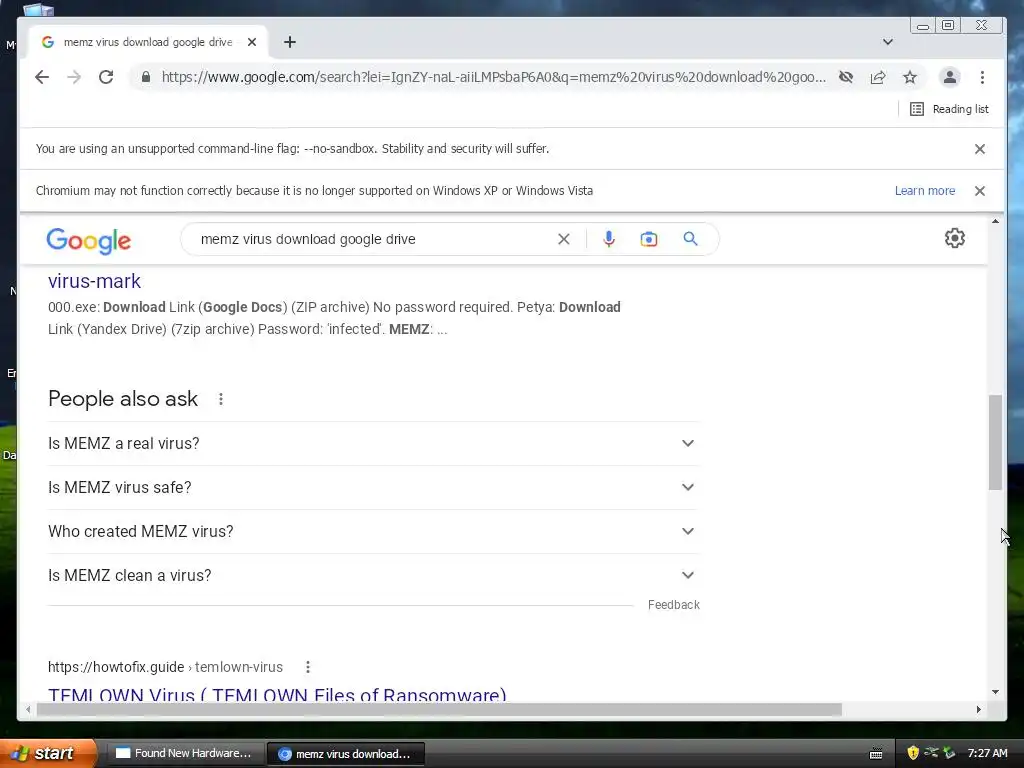Click the on-screen keyboard tray icon
The width and height of the screenshot is (1024, 768).
pyautogui.click(x=876, y=754)
